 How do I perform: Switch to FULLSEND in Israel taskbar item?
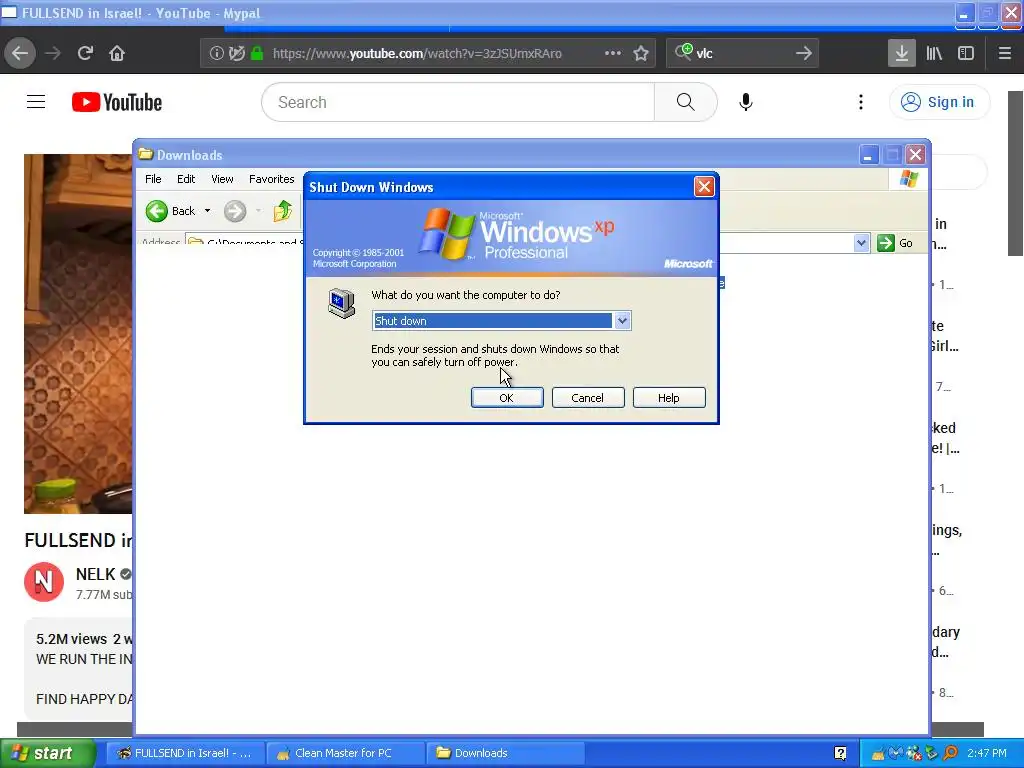(x=185, y=753)
